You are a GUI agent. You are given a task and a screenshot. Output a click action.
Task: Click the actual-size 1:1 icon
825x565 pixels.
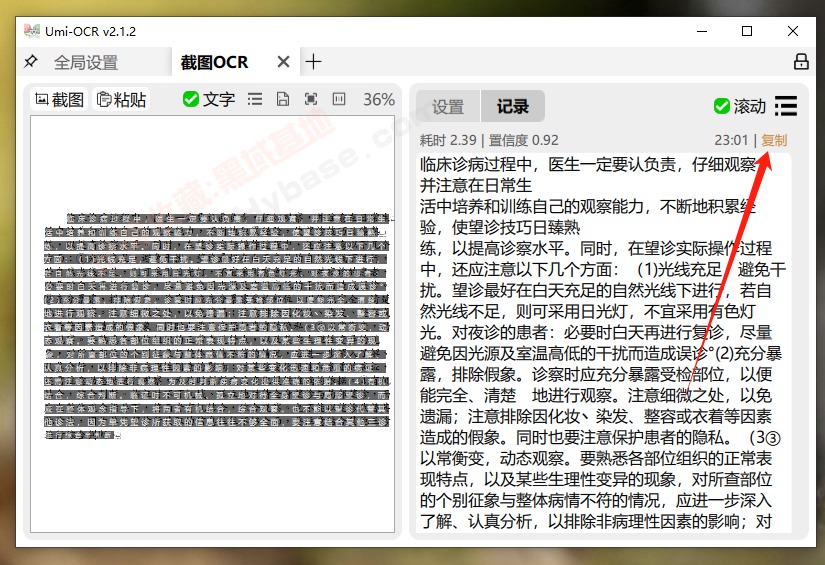pos(339,99)
